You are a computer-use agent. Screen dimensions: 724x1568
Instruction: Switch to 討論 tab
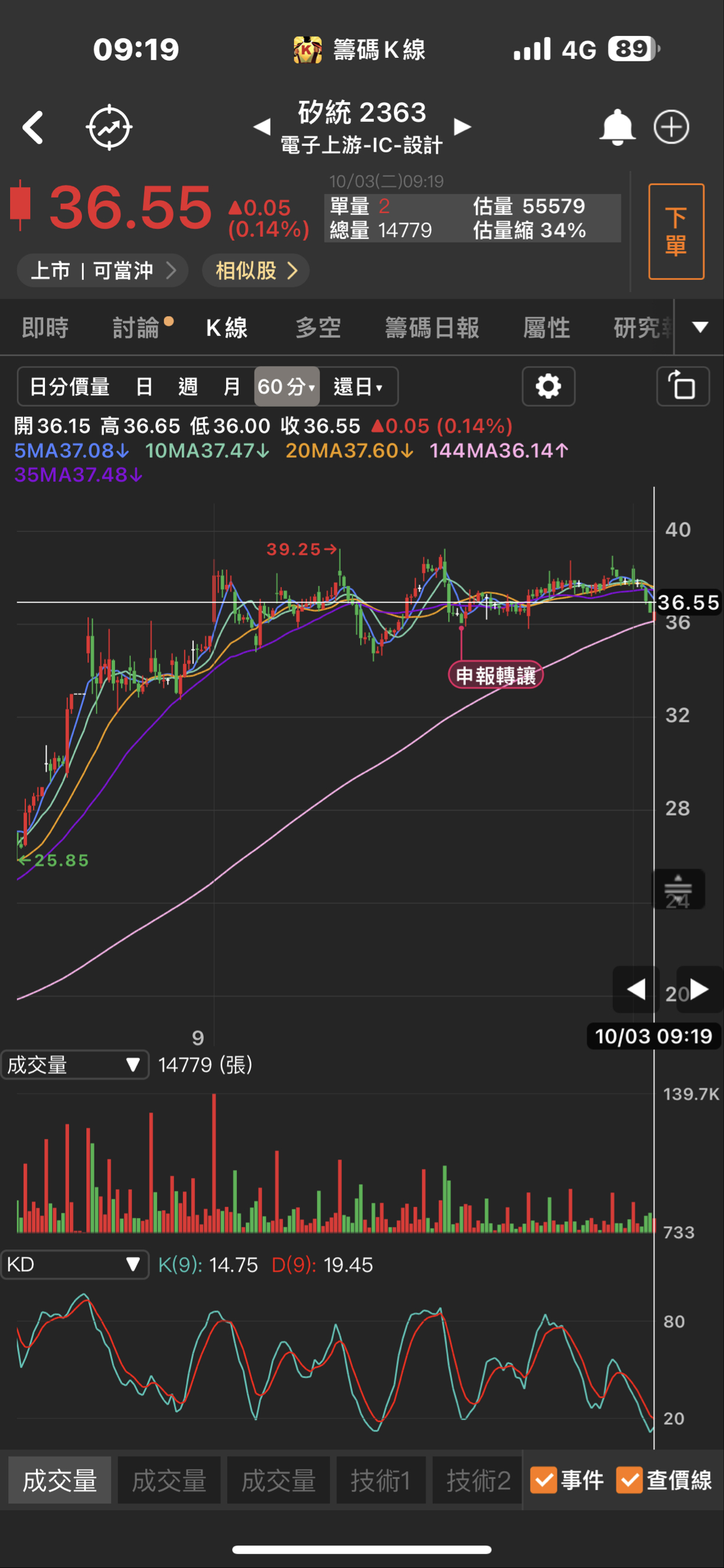pos(136,328)
